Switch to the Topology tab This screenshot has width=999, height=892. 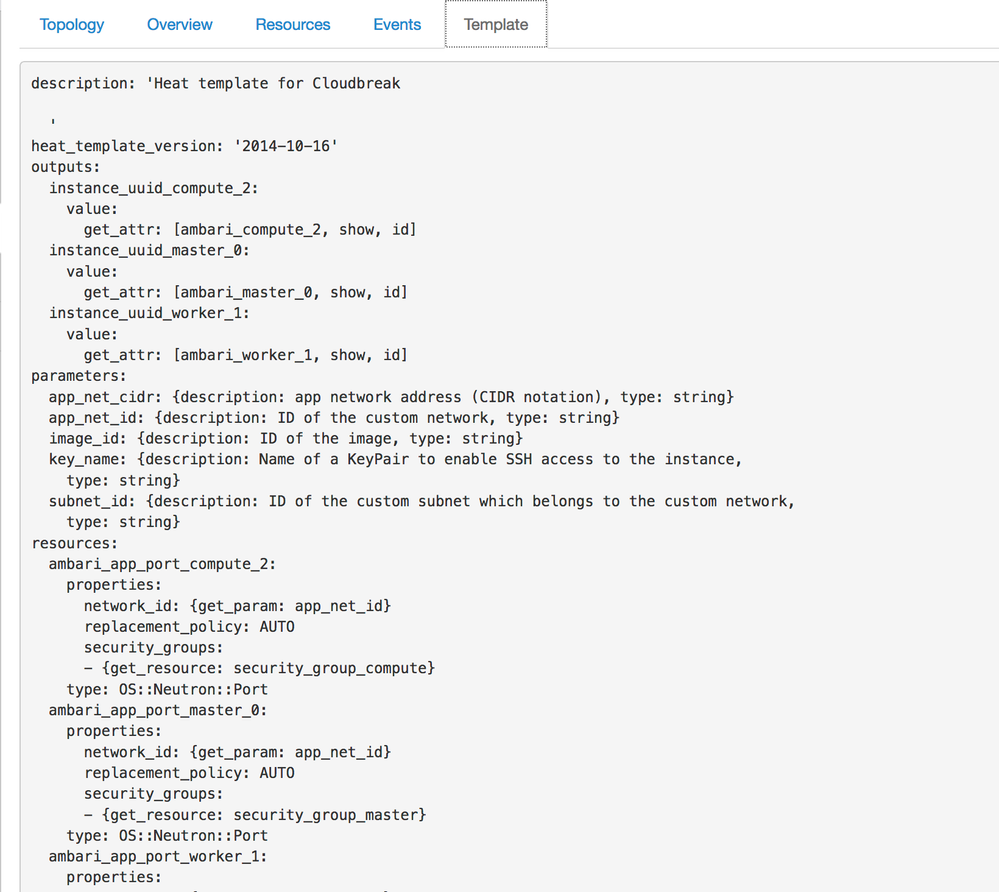pos(71,24)
